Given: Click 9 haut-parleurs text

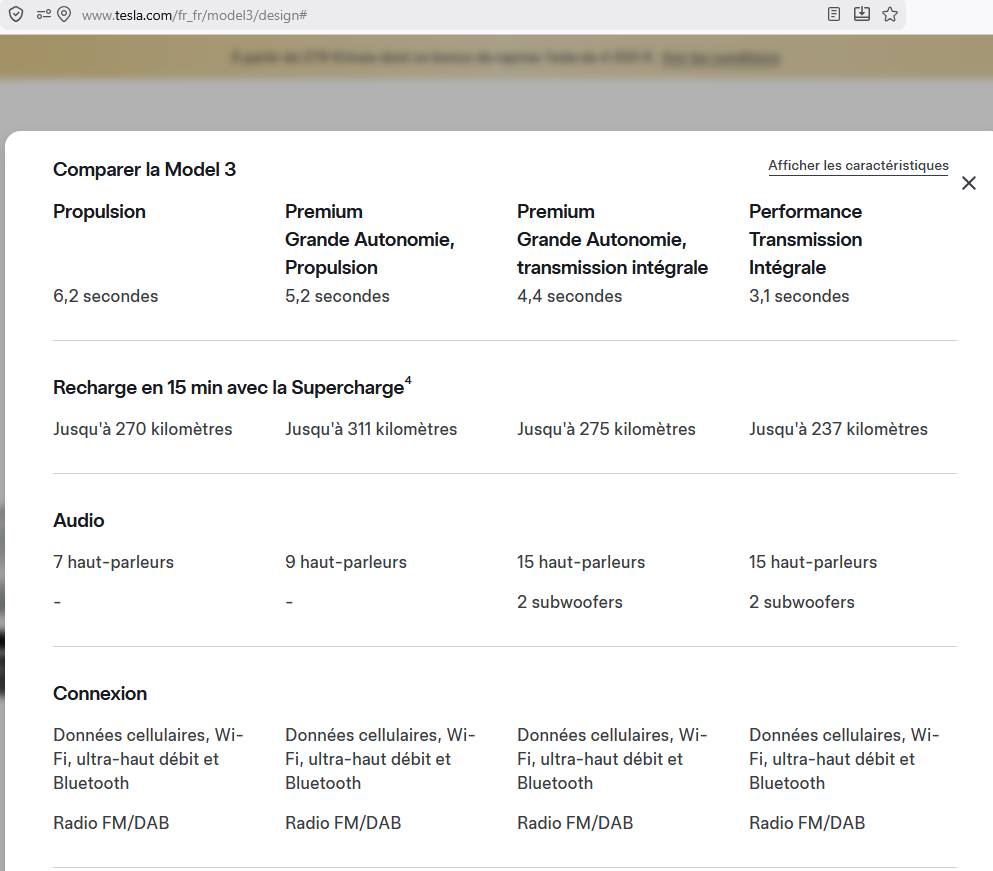Looking at the screenshot, I should tap(346, 562).
